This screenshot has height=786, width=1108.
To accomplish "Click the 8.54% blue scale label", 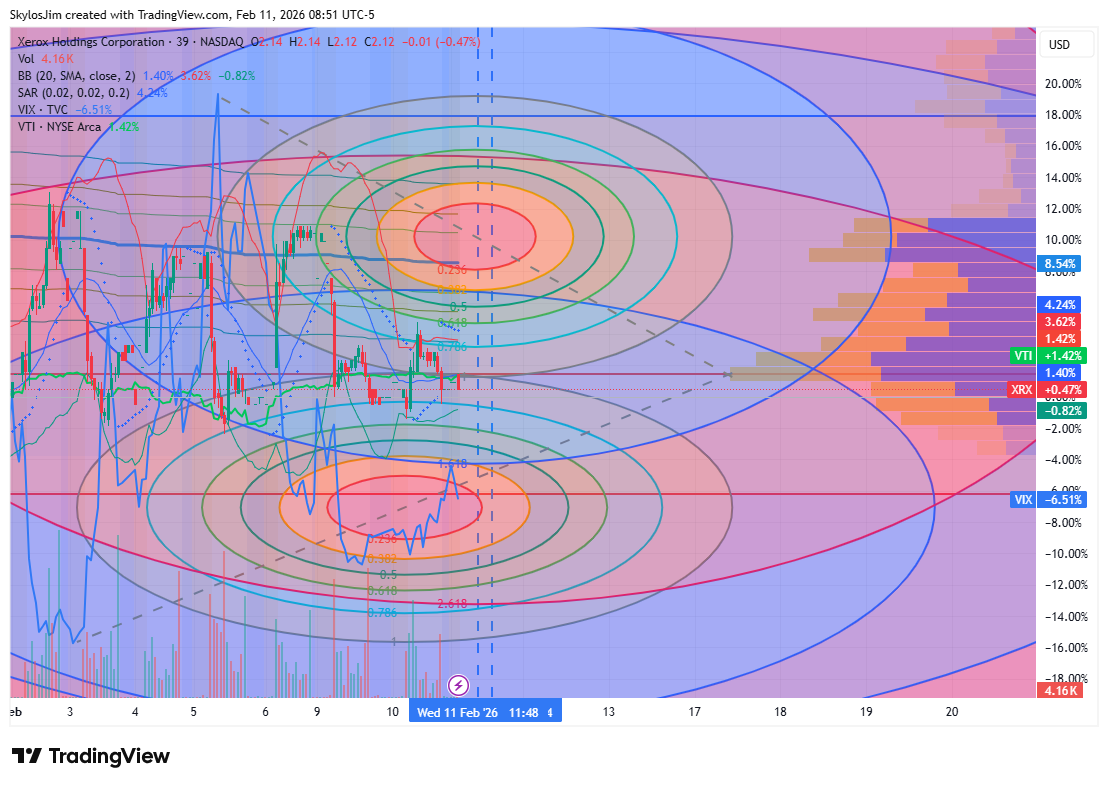I will click(x=1059, y=264).
